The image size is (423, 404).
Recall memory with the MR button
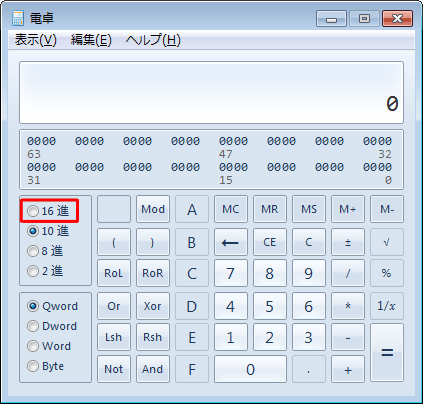[270, 209]
